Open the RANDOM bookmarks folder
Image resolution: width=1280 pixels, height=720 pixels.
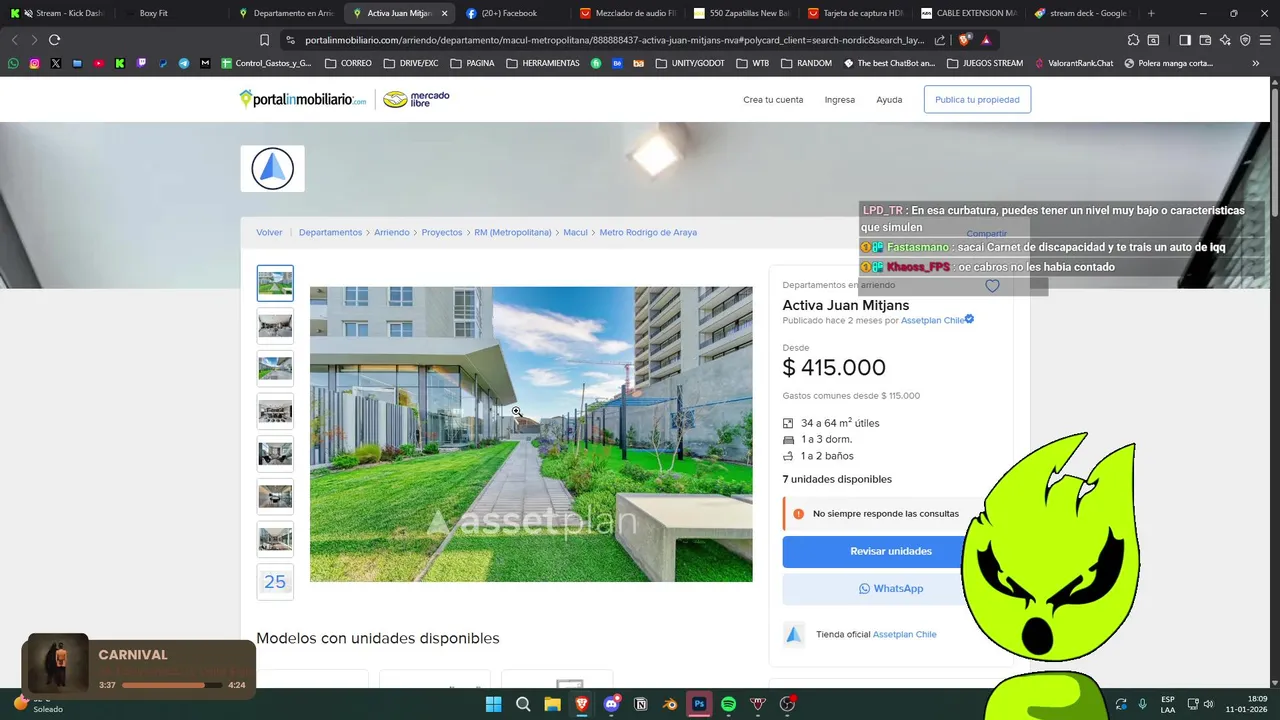pos(806,63)
